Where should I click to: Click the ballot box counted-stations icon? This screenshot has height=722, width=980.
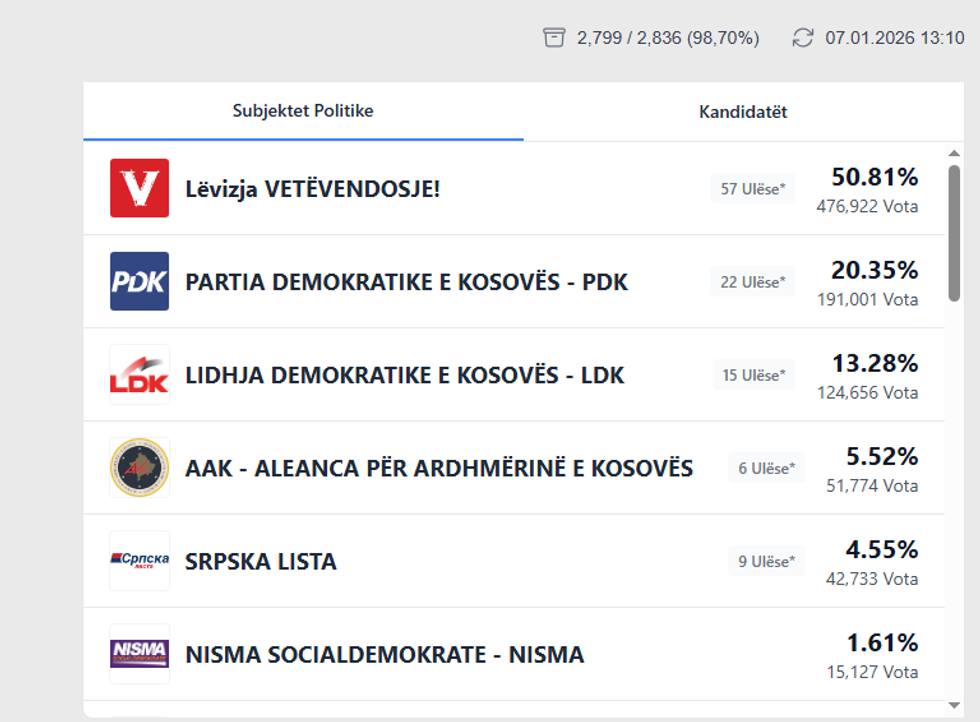pos(554,38)
